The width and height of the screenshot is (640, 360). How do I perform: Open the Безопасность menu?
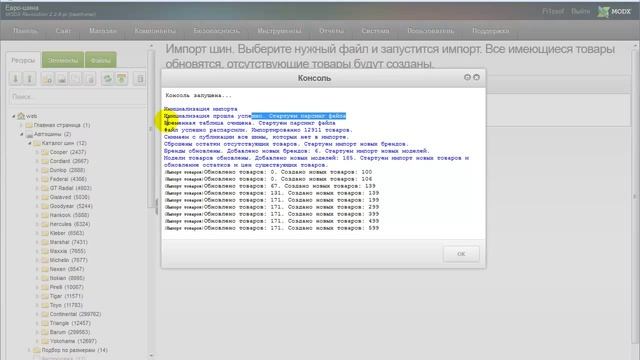217,31
